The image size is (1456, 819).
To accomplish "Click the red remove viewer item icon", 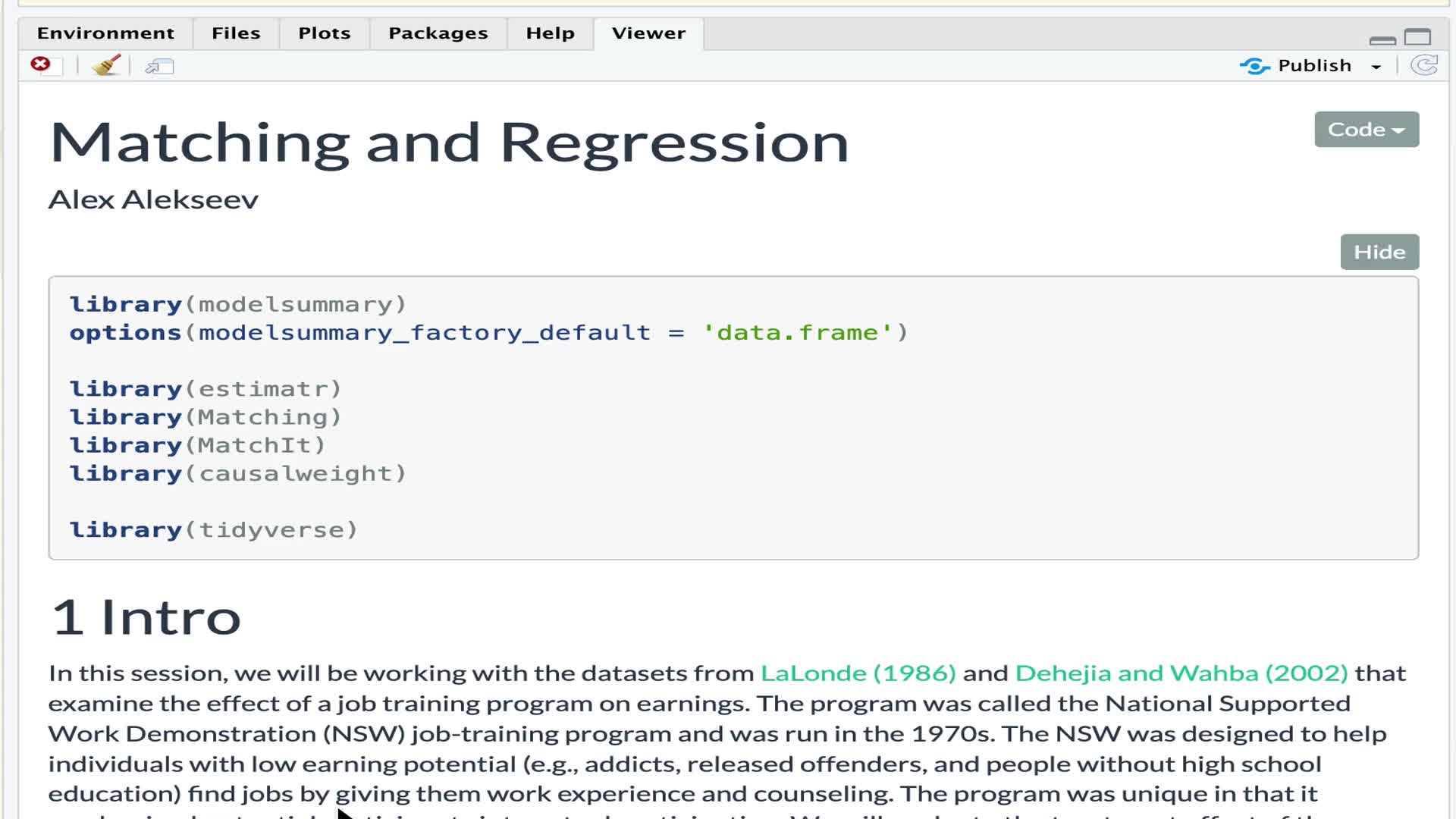I will coord(41,65).
